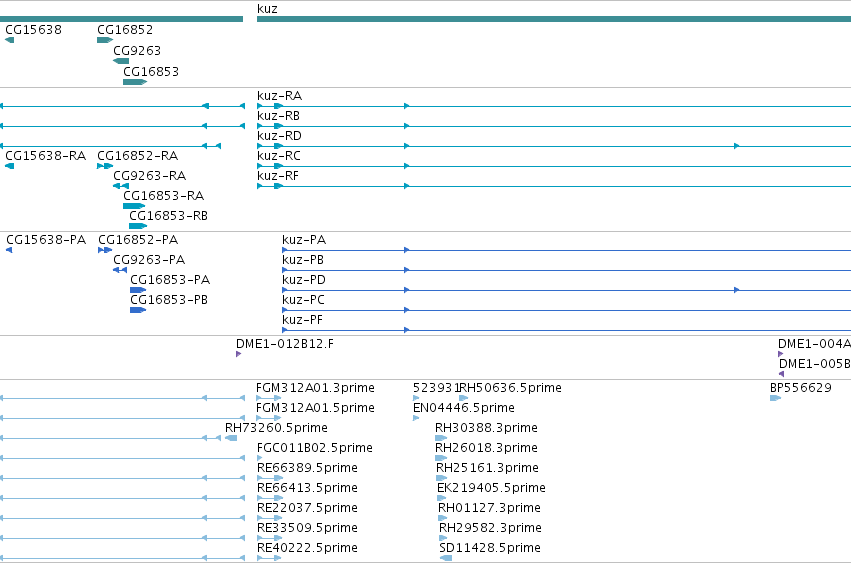Click the arrow glyph under CG15638-RA
The height and width of the screenshot is (563, 851).
pyautogui.click(x=9, y=166)
